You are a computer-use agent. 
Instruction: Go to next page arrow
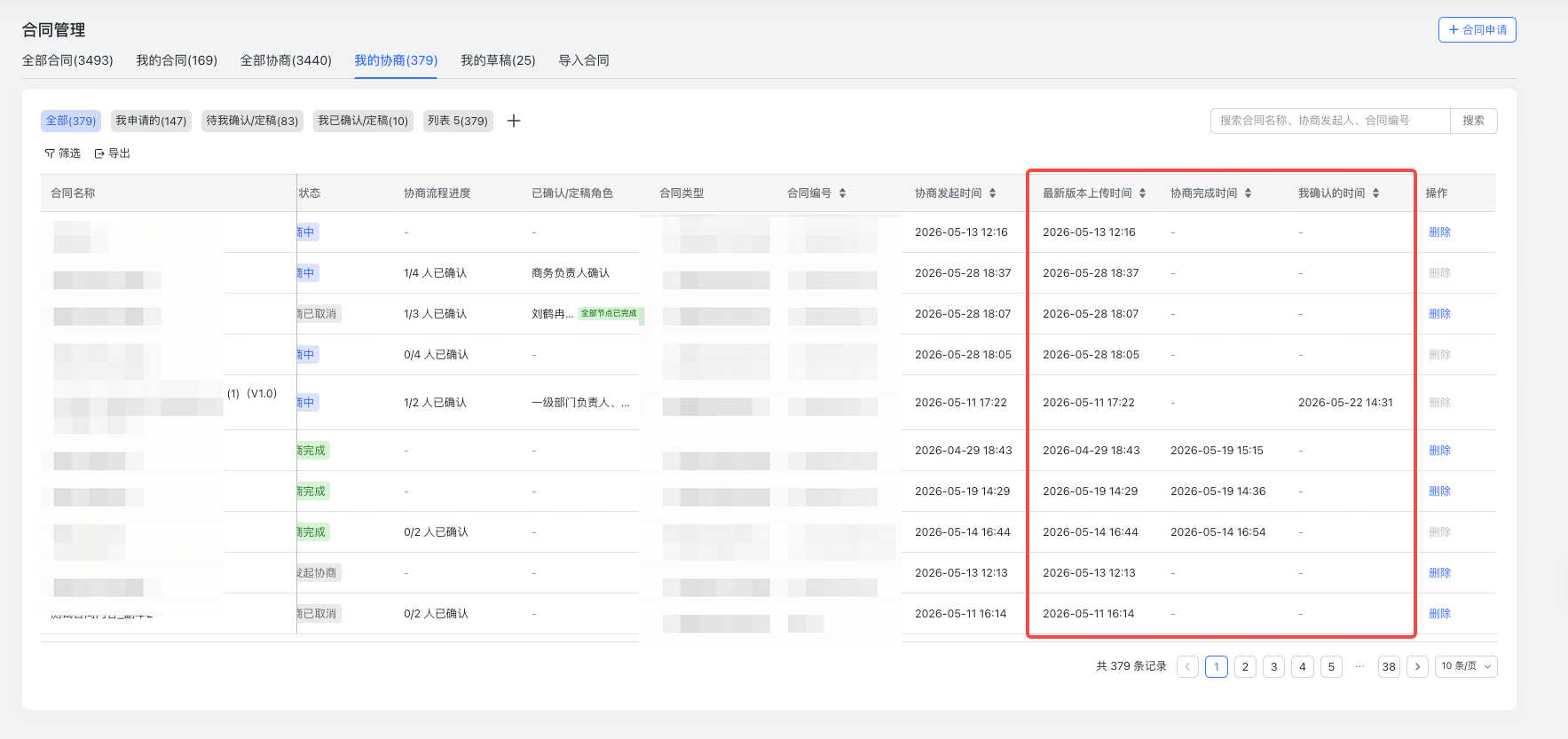(x=1417, y=666)
